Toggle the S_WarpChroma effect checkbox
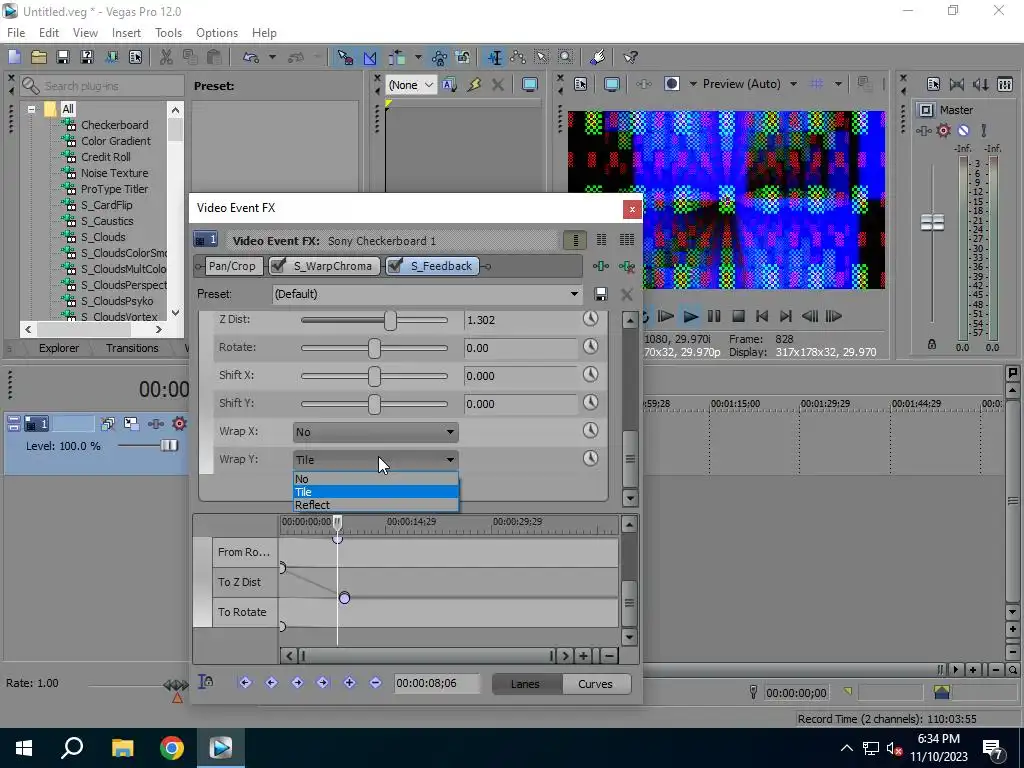The width and height of the screenshot is (1024, 768). coord(278,265)
